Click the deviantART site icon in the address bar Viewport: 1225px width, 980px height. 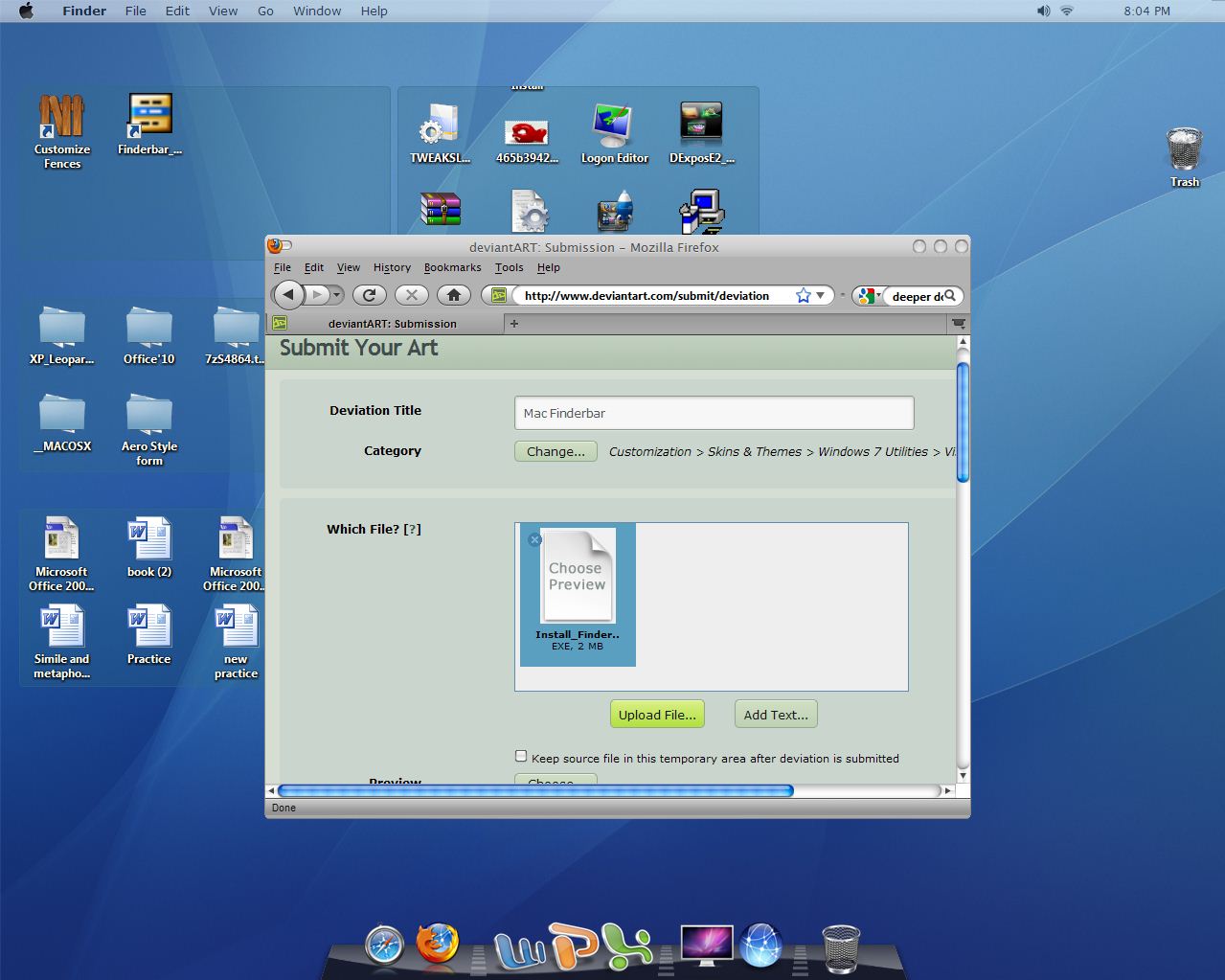498,295
